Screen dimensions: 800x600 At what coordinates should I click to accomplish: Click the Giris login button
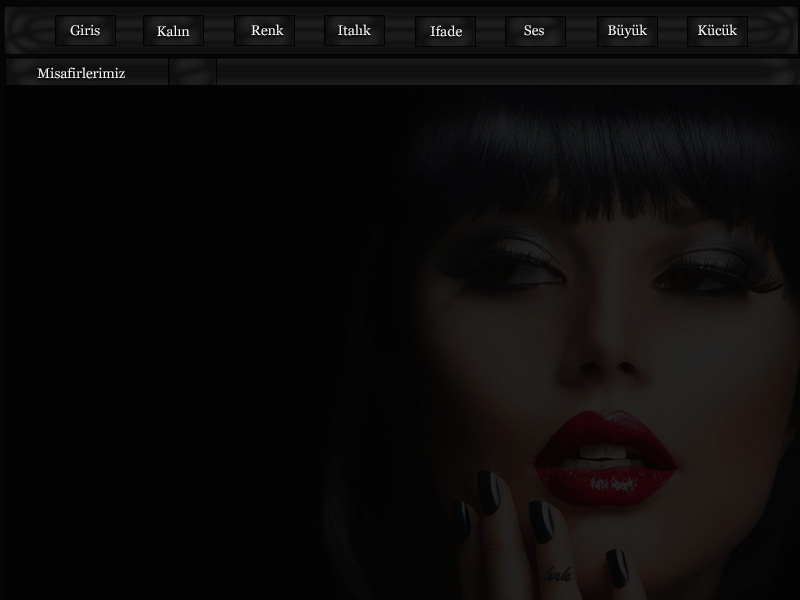85,31
